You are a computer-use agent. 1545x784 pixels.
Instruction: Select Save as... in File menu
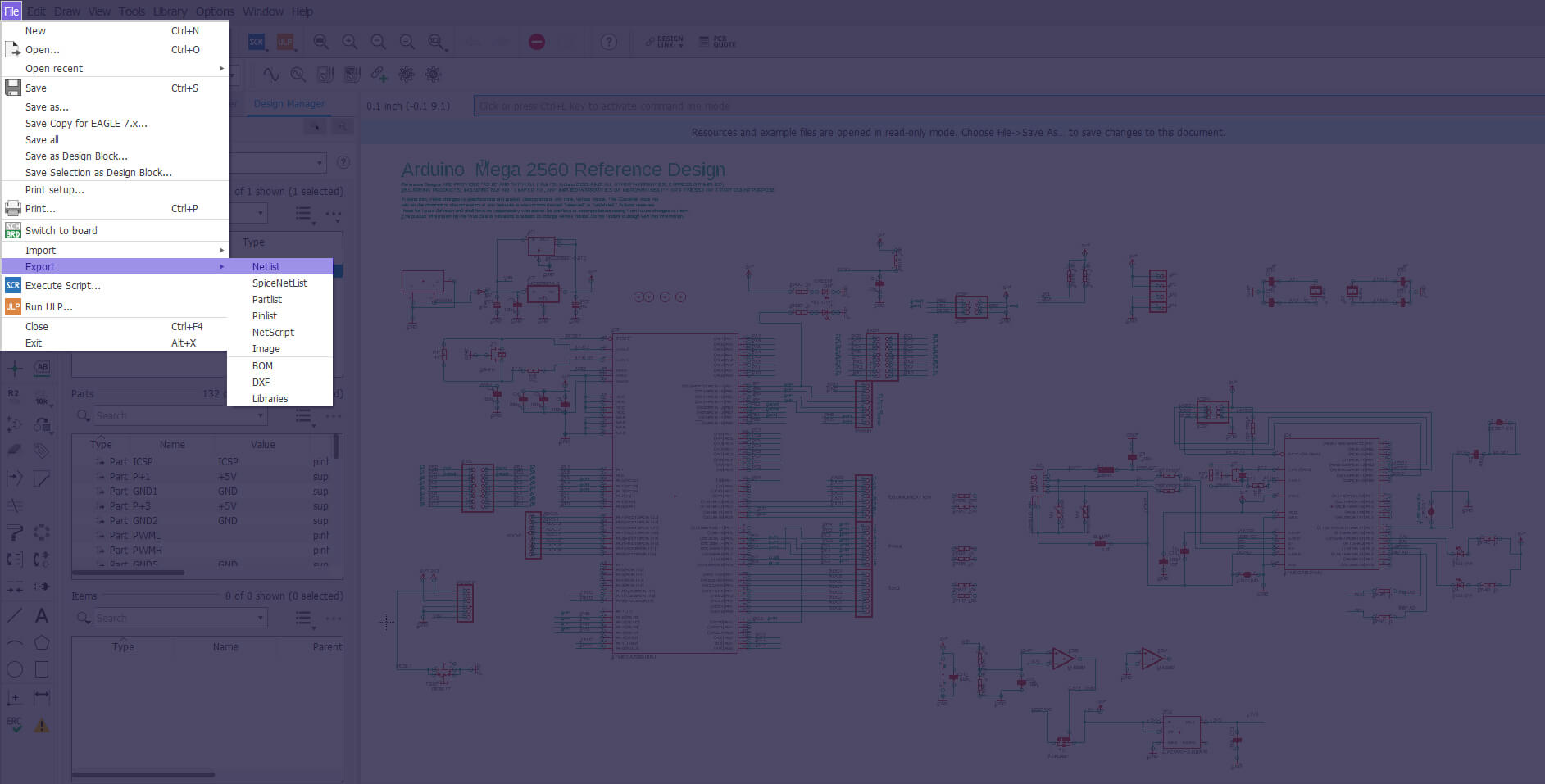pyautogui.click(x=115, y=106)
